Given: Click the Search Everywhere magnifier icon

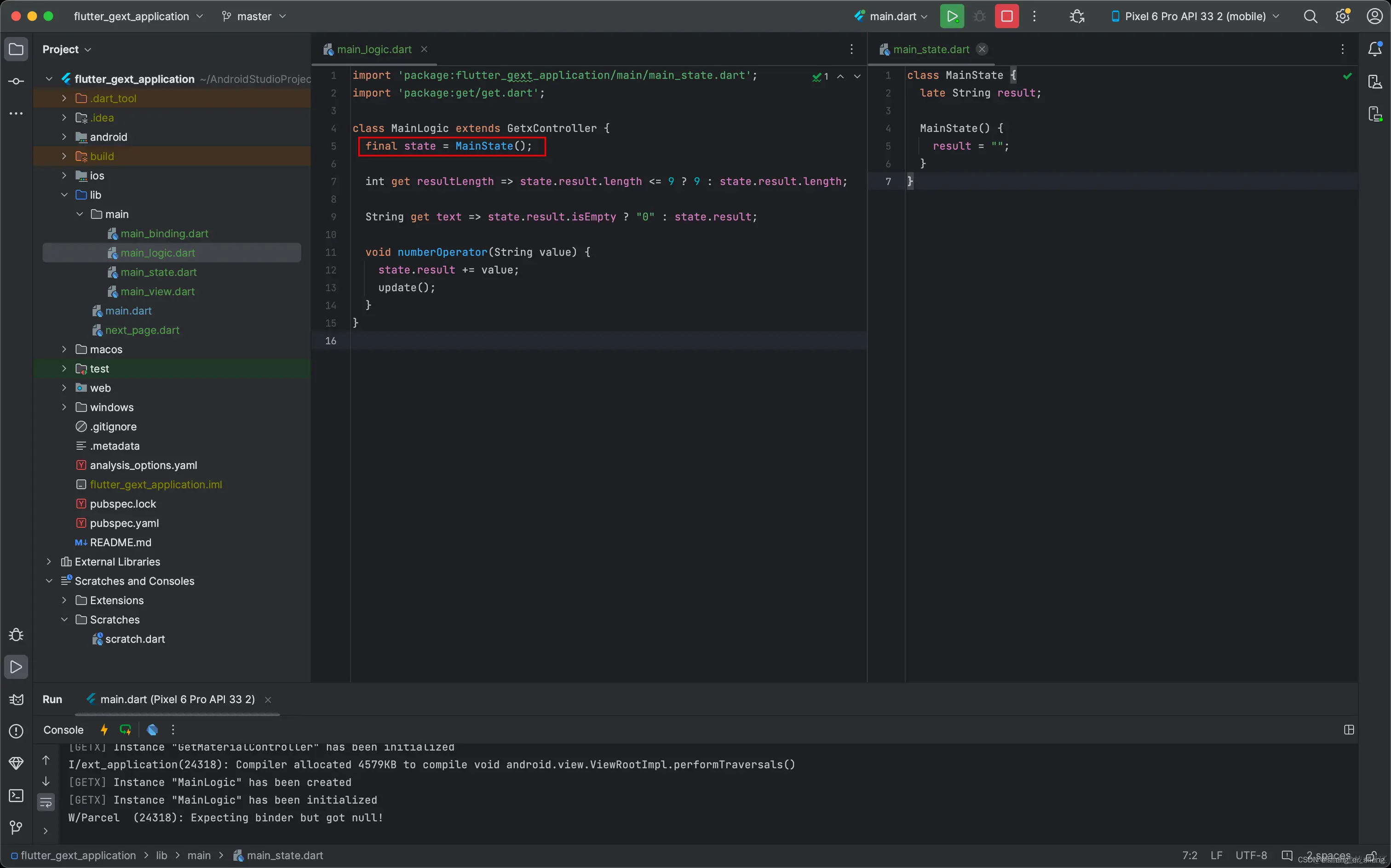Looking at the screenshot, I should 1310,16.
